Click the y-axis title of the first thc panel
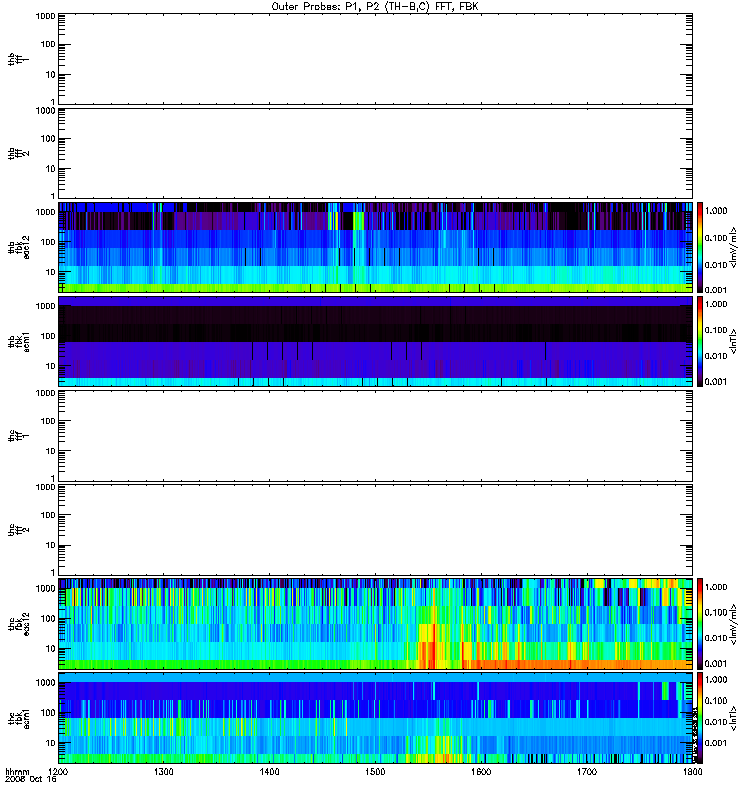750x800 pixels. pyautogui.click(x=19, y=436)
